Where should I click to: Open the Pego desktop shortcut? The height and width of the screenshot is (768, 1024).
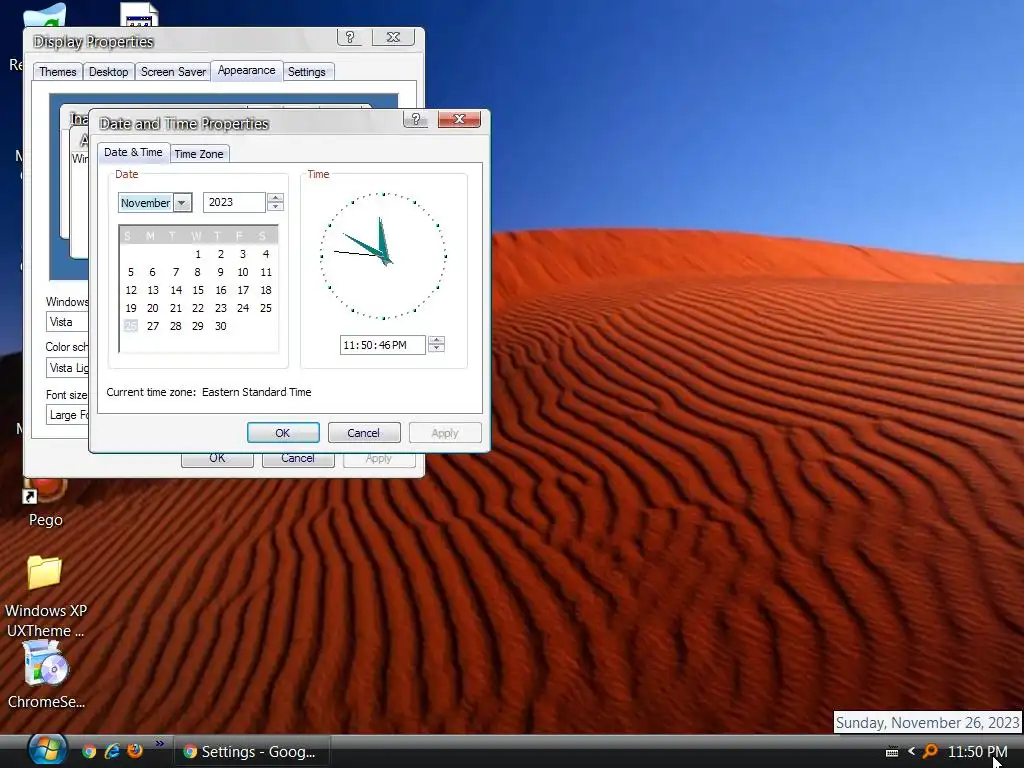tap(45, 504)
